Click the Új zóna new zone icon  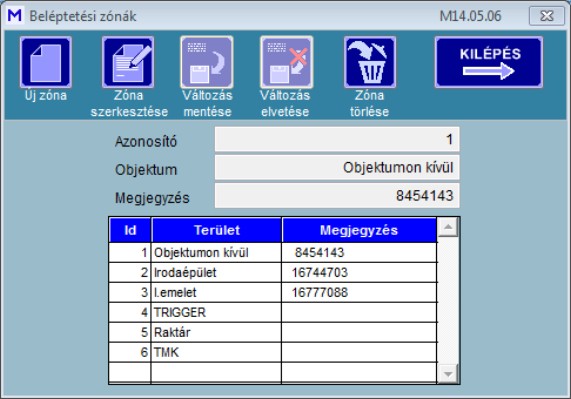click(46, 62)
